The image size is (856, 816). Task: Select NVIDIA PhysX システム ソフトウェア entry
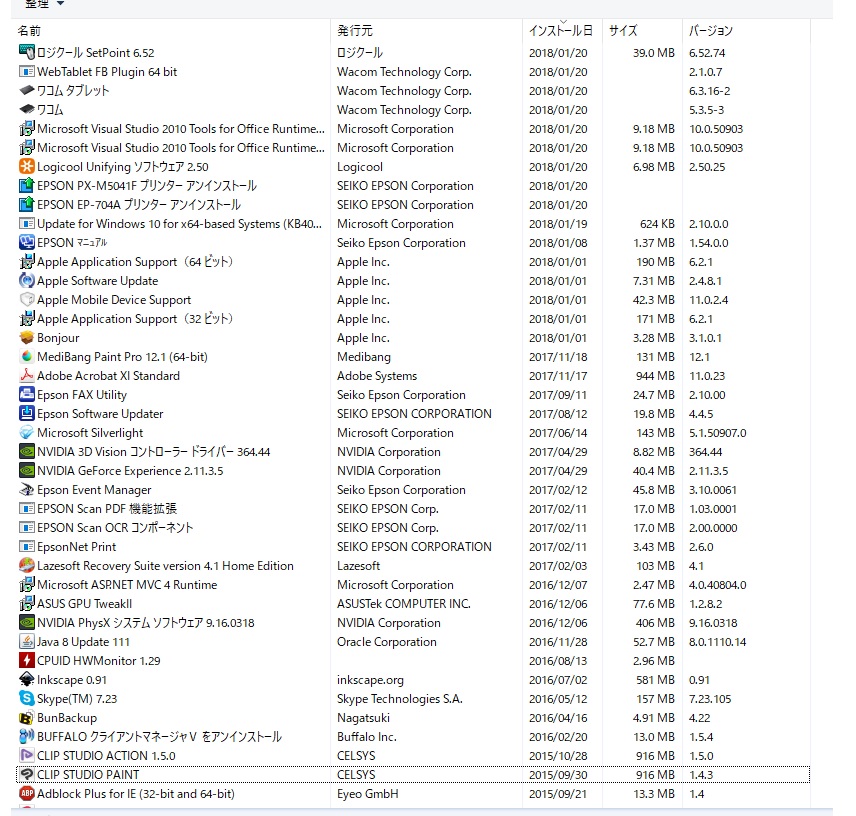click(x=413, y=623)
